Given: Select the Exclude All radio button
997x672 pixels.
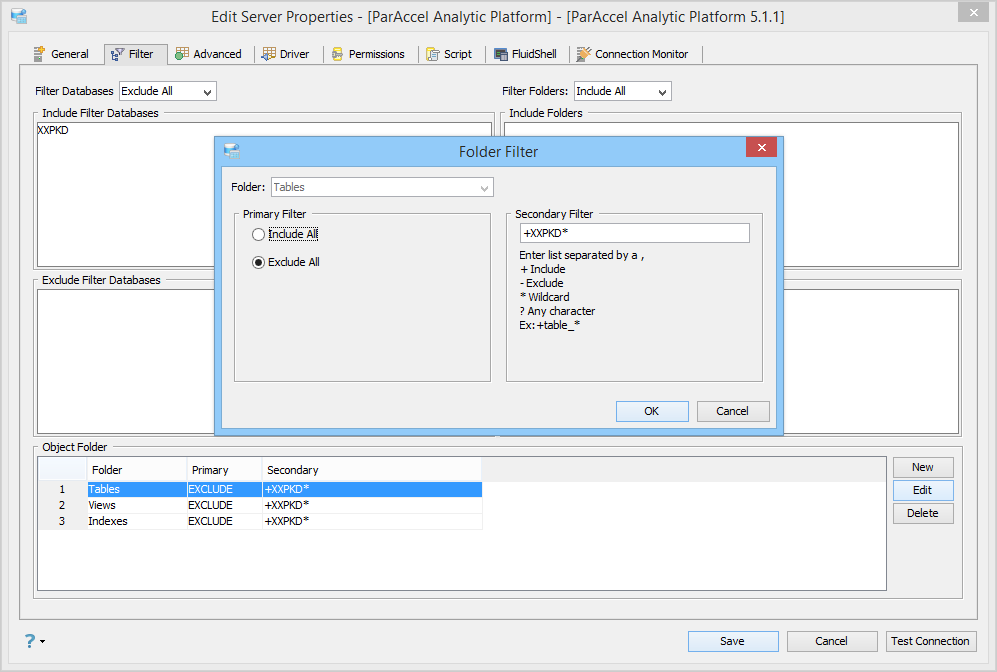Looking at the screenshot, I should coord(258,263).
